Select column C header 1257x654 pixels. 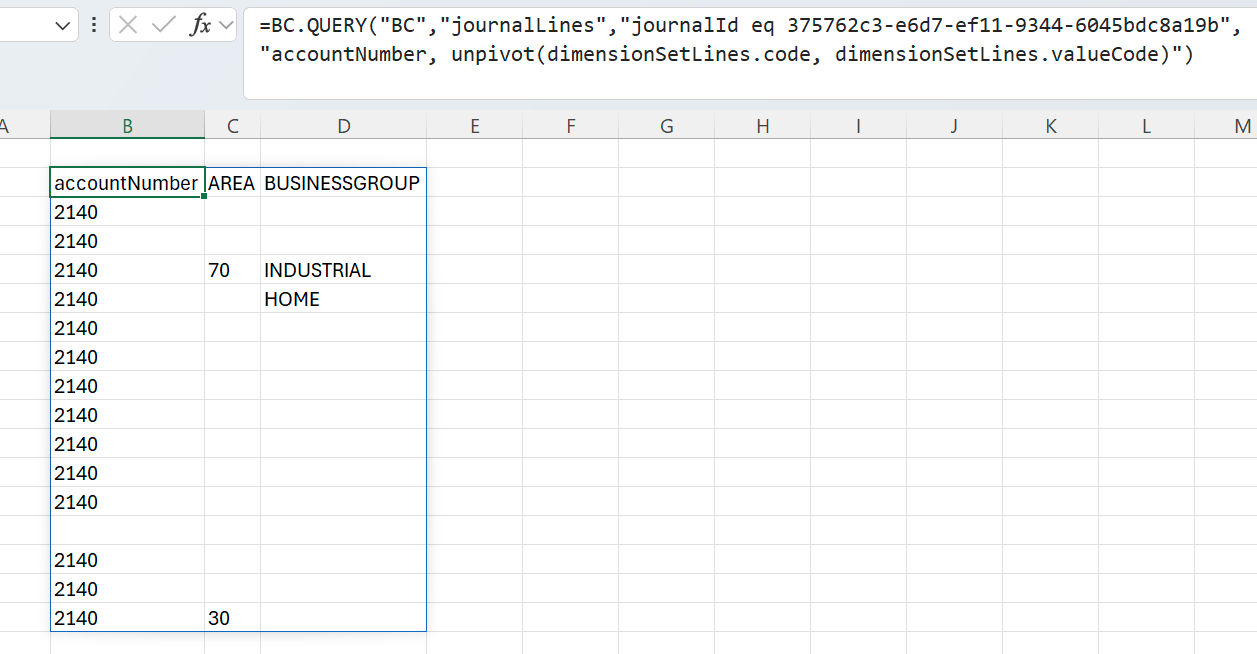(232, 126)
